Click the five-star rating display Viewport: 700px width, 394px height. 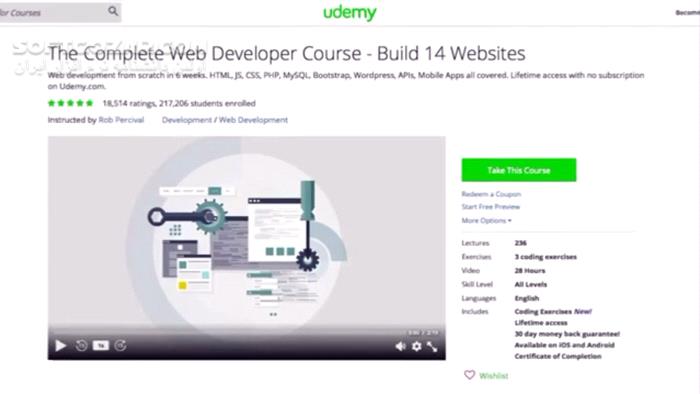click(71, 103)
